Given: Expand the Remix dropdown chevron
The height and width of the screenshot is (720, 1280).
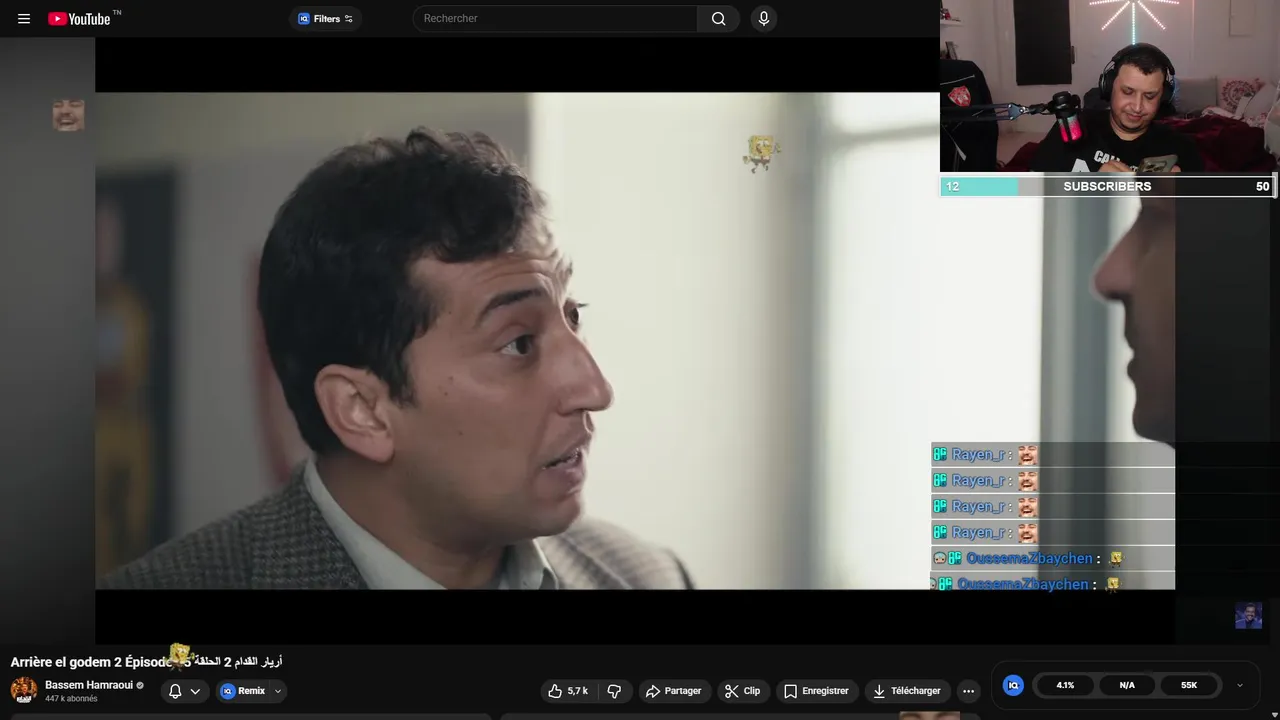Looking at the screenshot, I should tap(278, 691).
